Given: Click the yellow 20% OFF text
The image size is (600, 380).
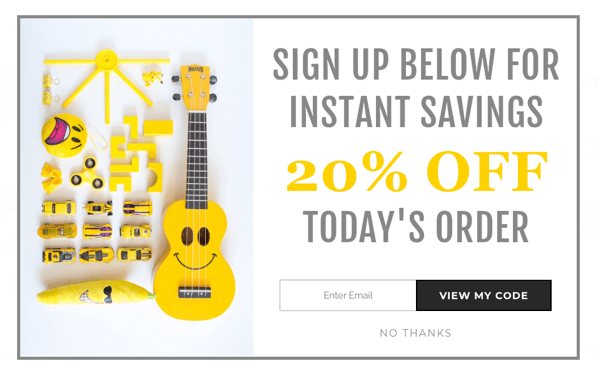Looking at the screenshot, I should [416, 171].
